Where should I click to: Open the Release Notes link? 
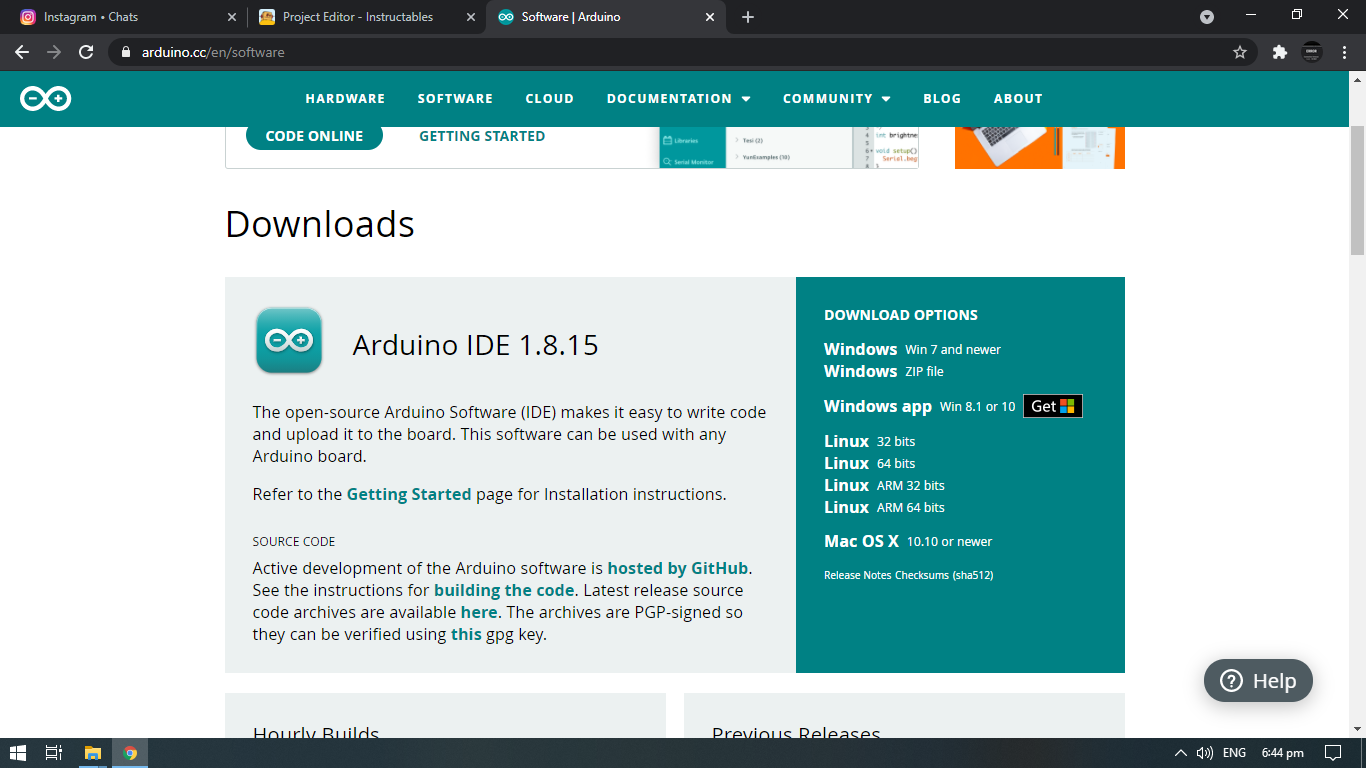click(858, 575)
